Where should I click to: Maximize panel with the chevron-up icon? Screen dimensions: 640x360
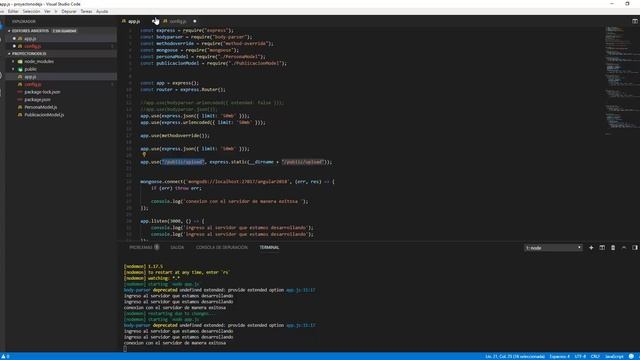click(x=624, y=248)
